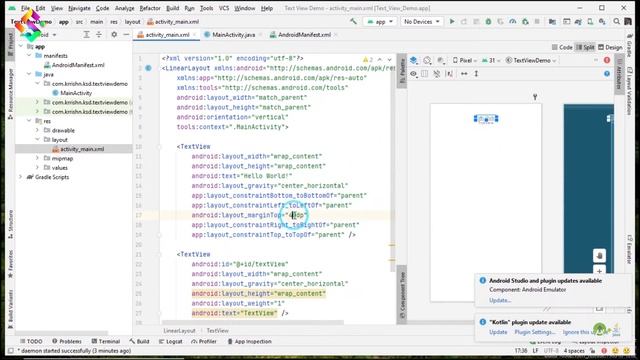Jump to next highlighted warning arrow
The image size is (640, 360).
click(389, 60)
